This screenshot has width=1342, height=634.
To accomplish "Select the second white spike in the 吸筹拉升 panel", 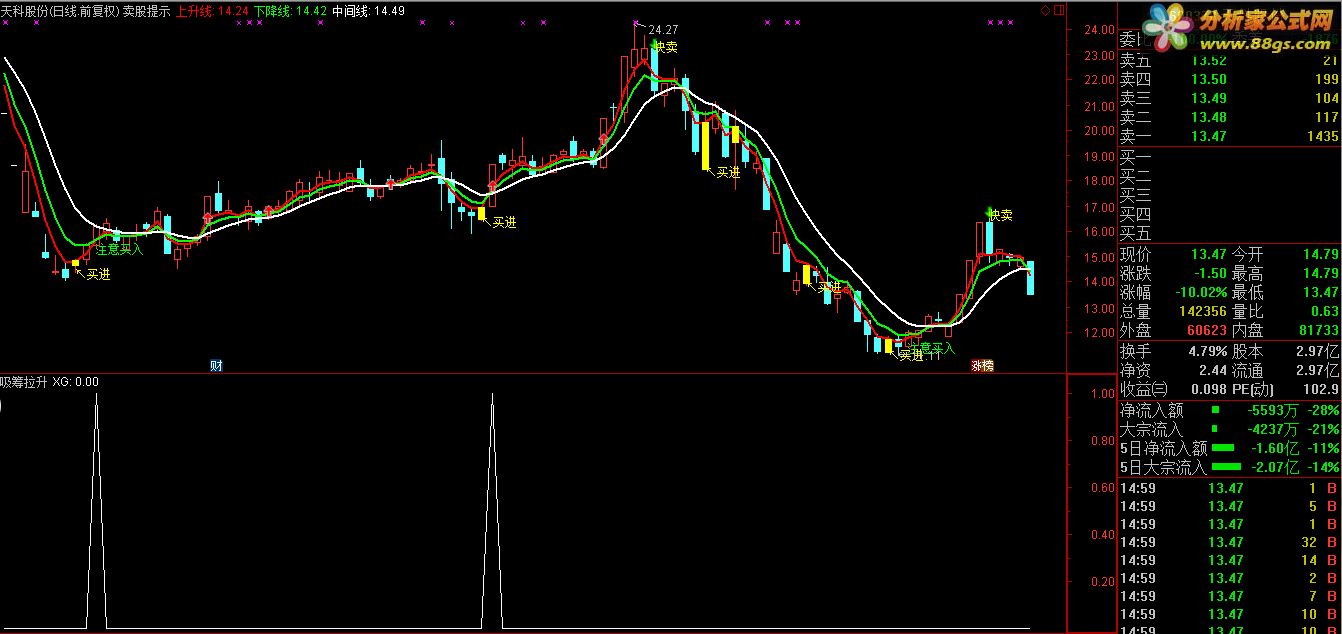I will (492, 510).
